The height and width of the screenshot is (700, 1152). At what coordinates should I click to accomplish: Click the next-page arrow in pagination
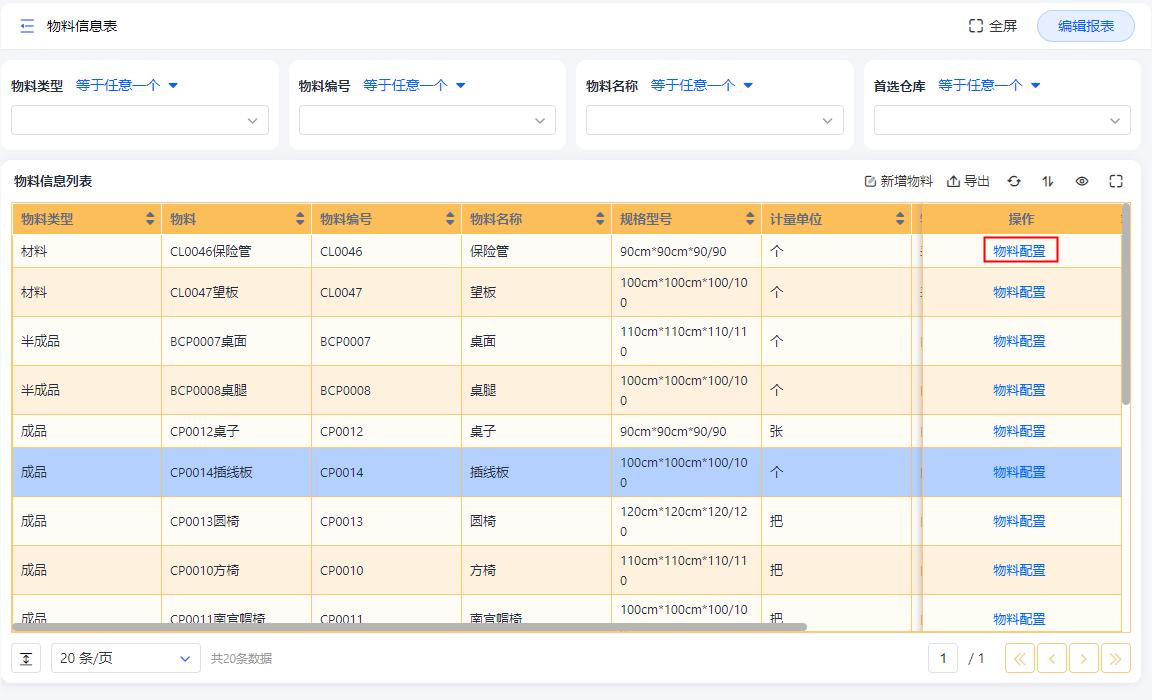(x=1083, y=658)
